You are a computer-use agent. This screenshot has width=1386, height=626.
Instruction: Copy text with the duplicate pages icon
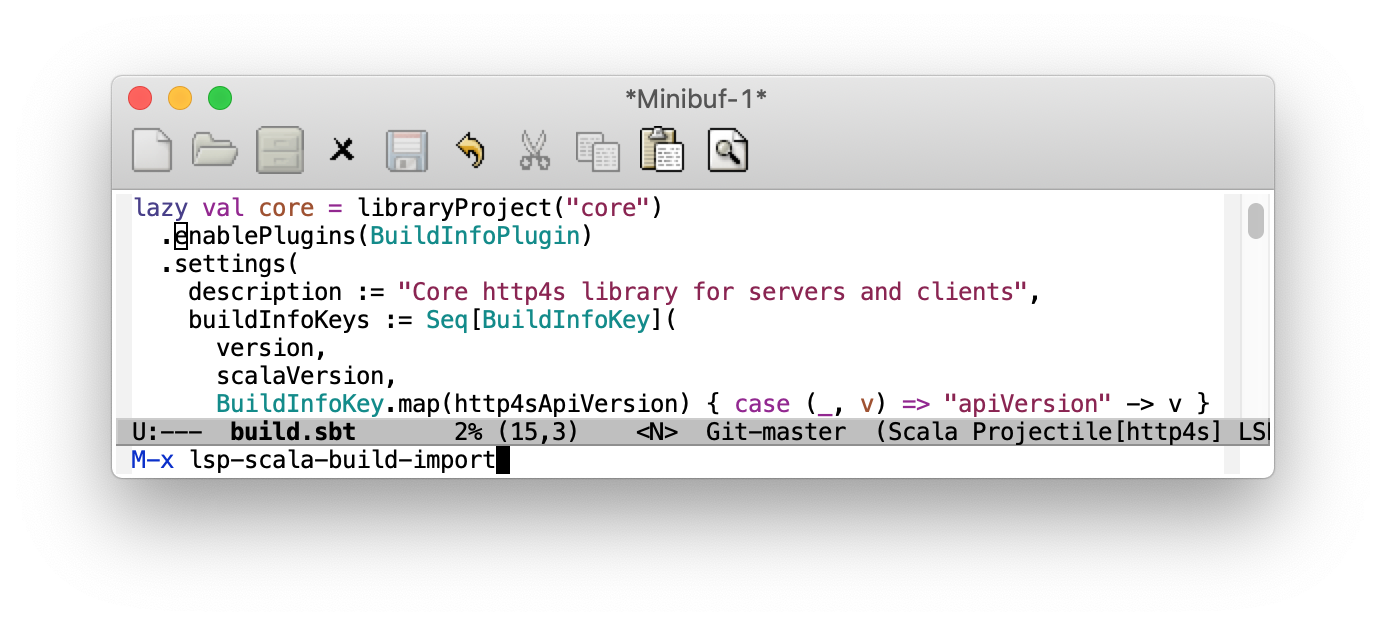pyautogui.click(x=597, y=149)
